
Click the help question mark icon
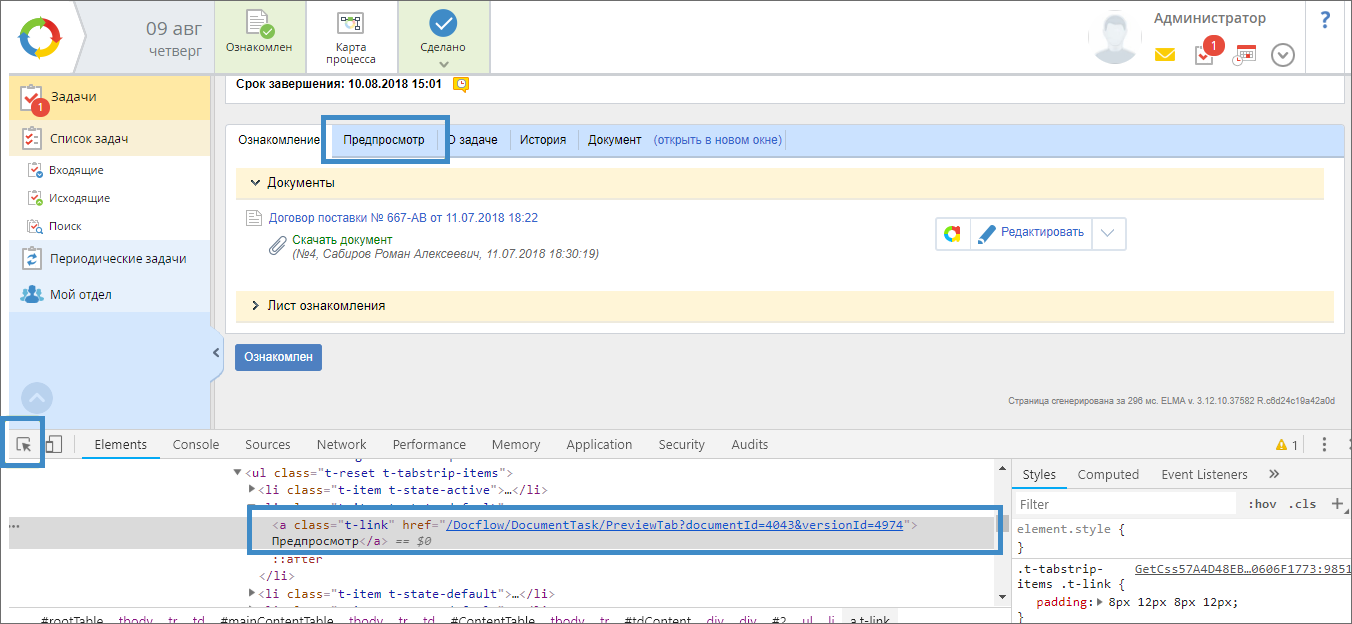(x=1325, y=20)
